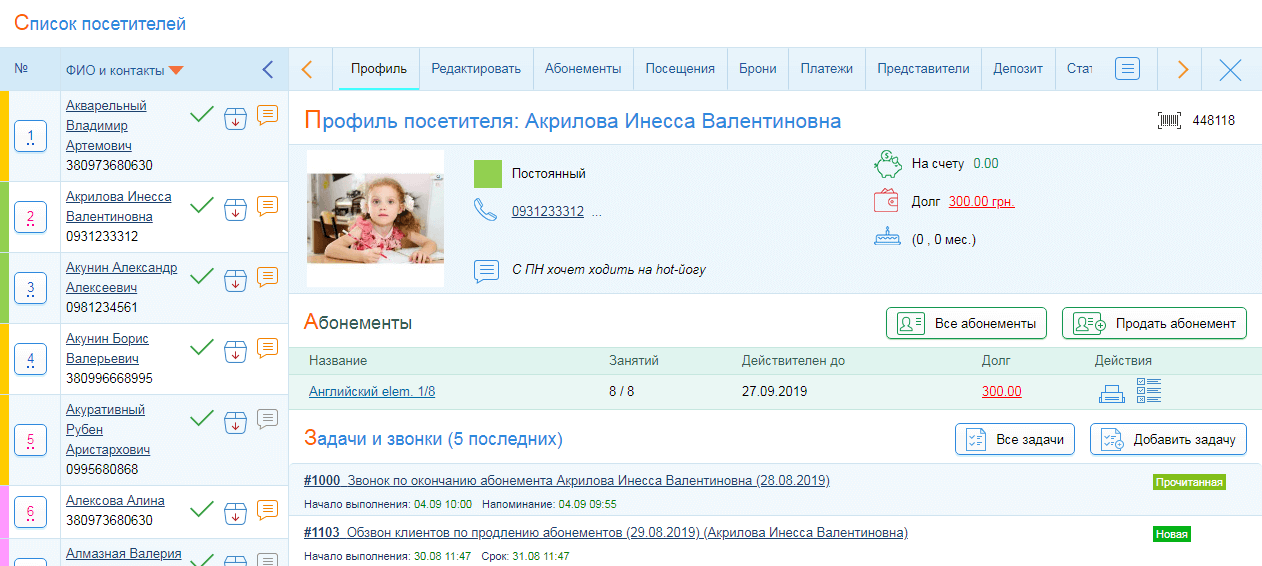The height and width of the screenshot is (566, 1262).
Task: Toggle the green checkmark for Акрилова Инесса
Action: tap(202, 206)
